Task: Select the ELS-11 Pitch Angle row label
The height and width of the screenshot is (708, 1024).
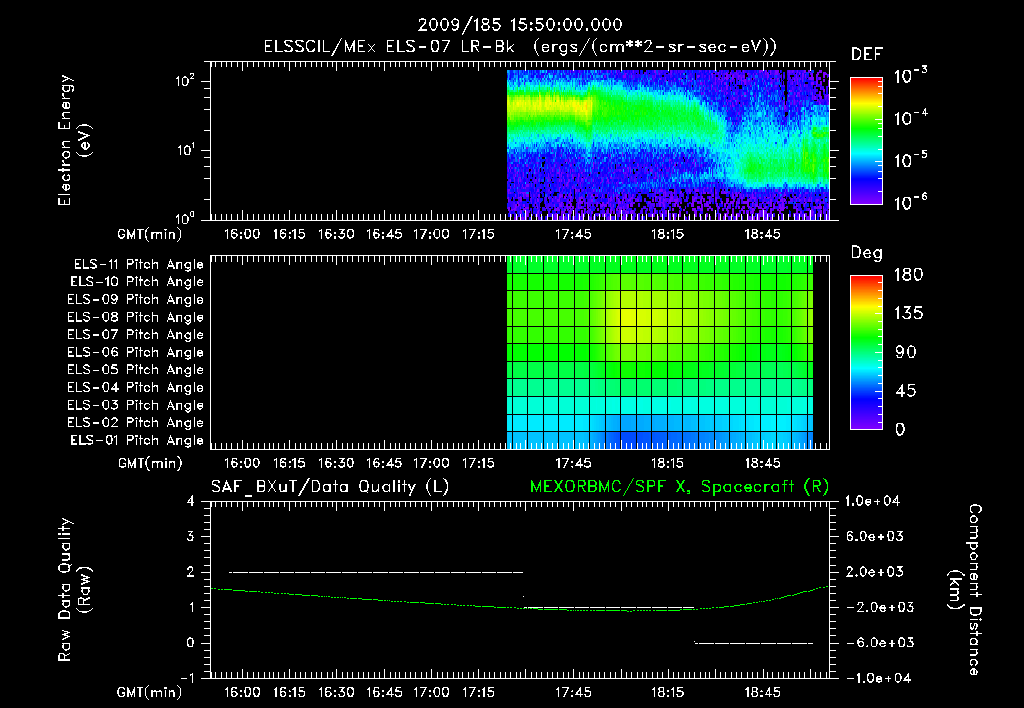Action: pyautogui.click(x=138, y=265)
